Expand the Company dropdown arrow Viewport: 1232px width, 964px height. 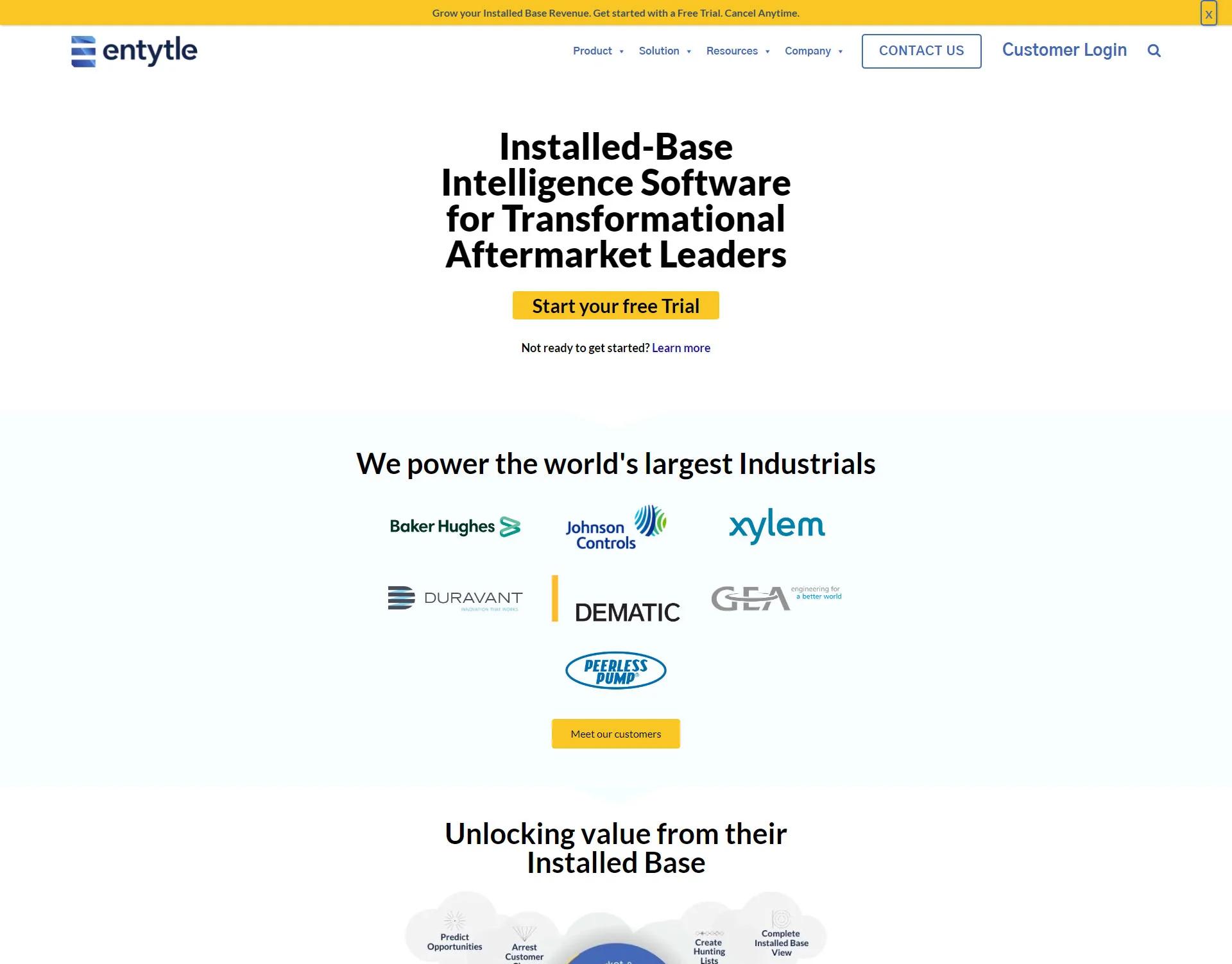840,51
